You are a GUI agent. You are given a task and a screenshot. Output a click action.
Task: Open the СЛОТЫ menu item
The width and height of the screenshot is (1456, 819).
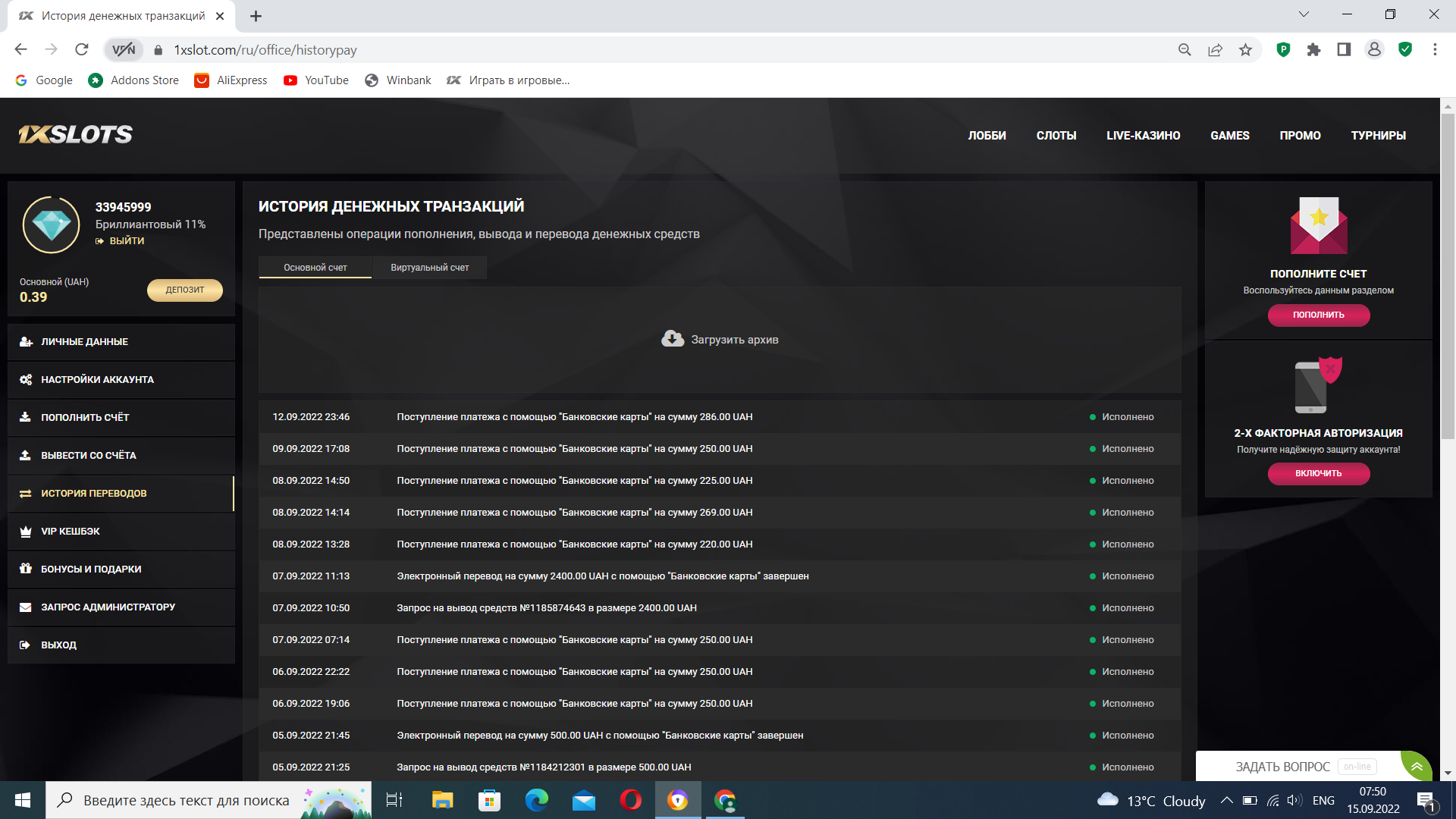(x=1056, y=136)
